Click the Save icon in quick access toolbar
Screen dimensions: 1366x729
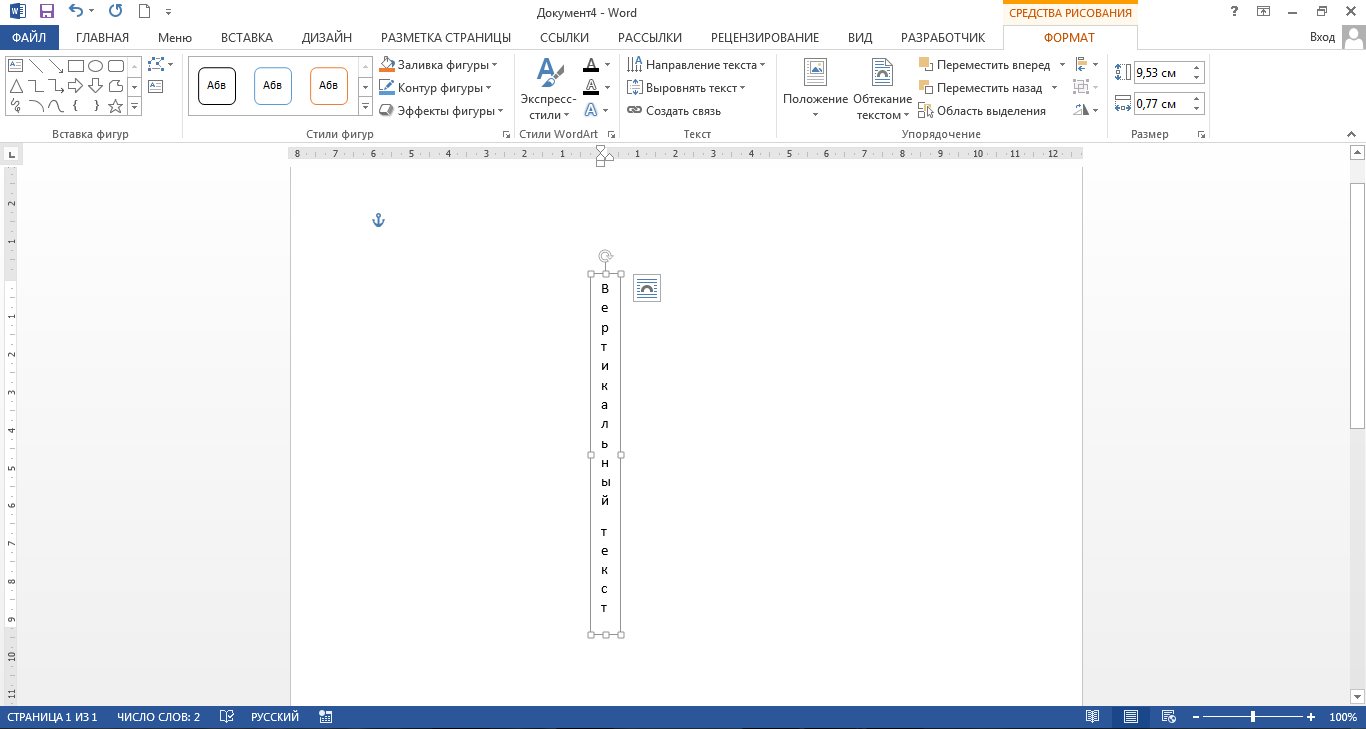(x=46, y=12)
